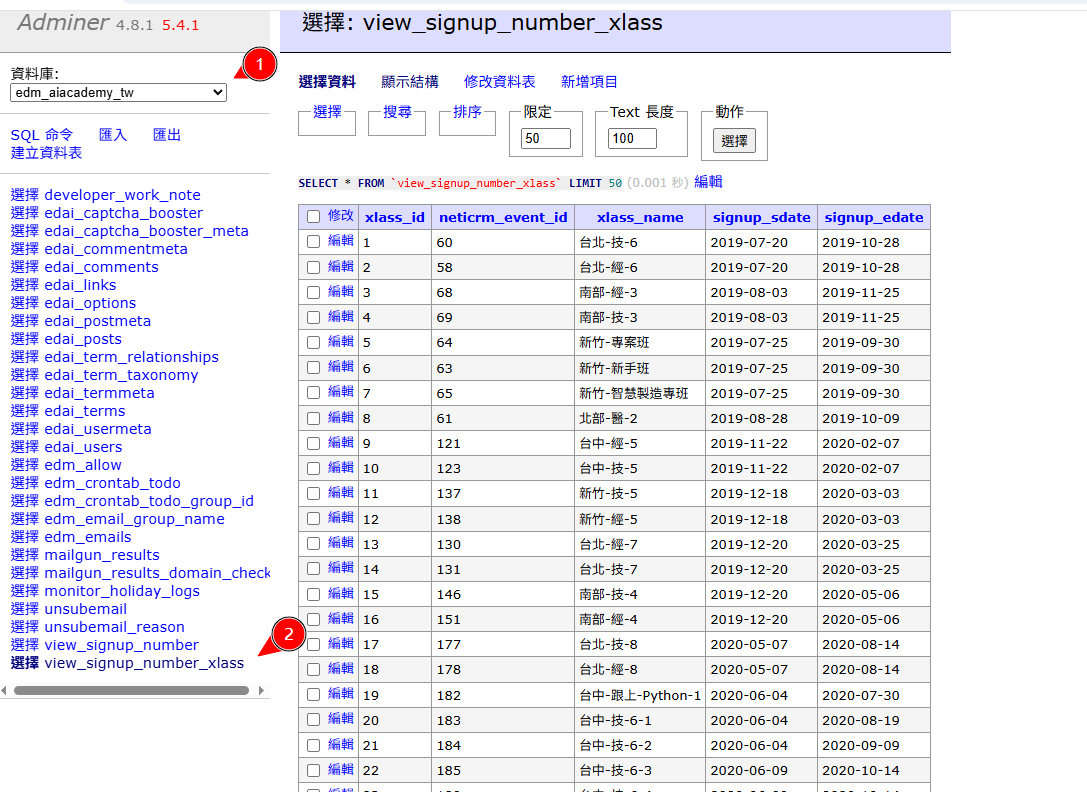Check the row checkbox for xlass_id 1
This screenshot has width=1087, height=792.
(314, 241)
